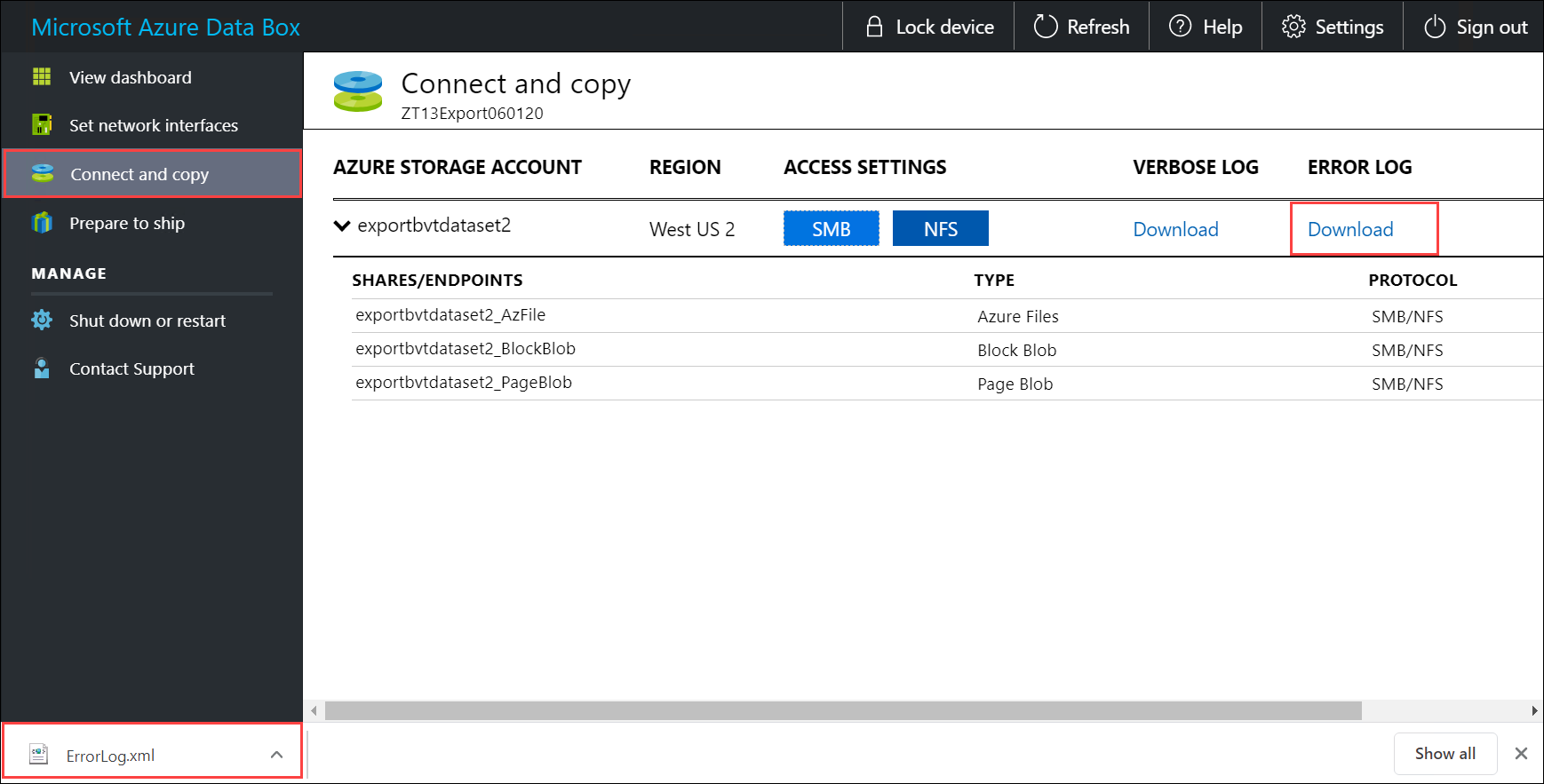This screenshot has height=784, width=1544.
Task: Click the horizontal scrollbar's right arrow
Action: tap(1534, 710)
